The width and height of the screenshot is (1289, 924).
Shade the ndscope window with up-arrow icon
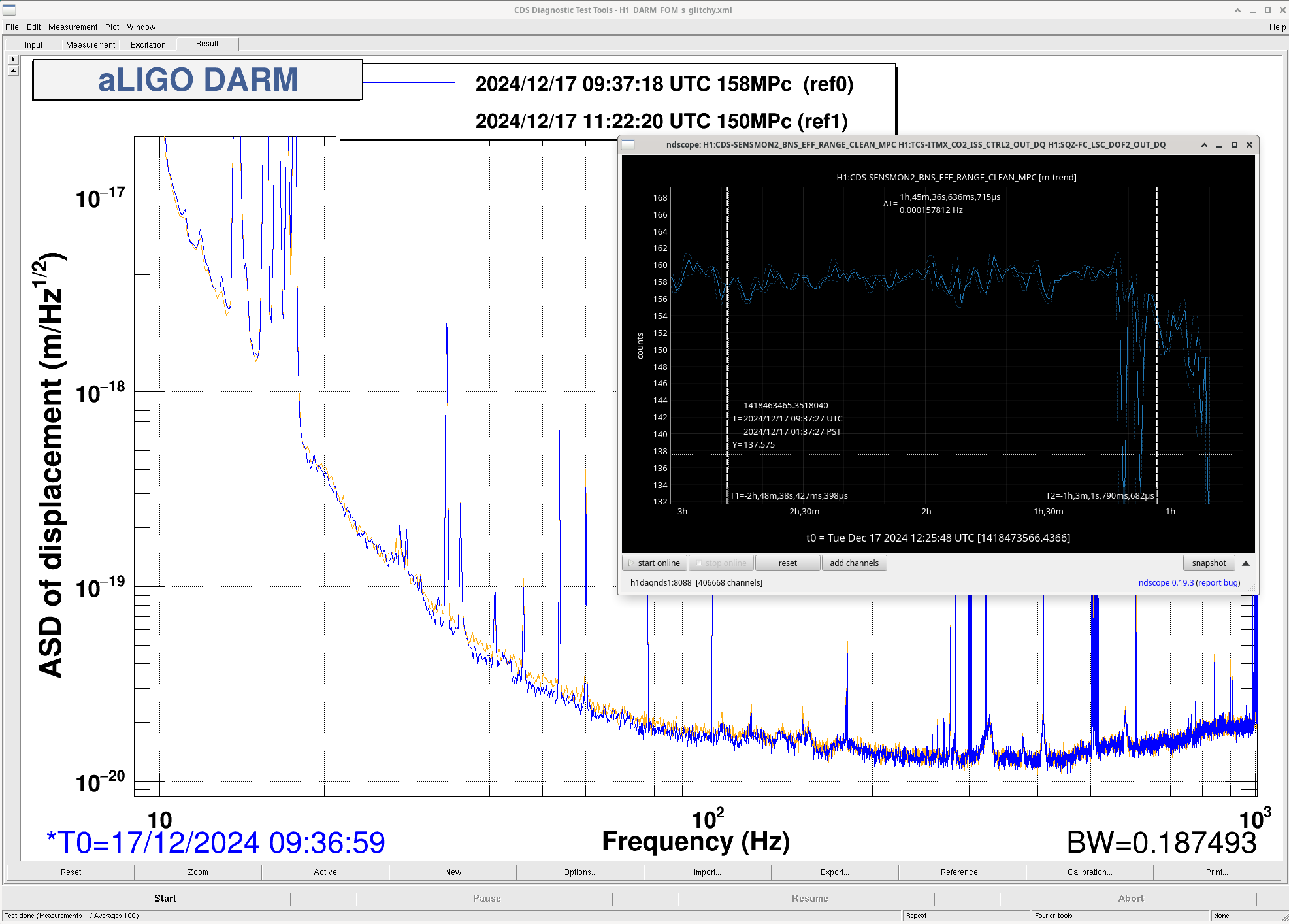pyautogui.click(x=1204, y=145)
